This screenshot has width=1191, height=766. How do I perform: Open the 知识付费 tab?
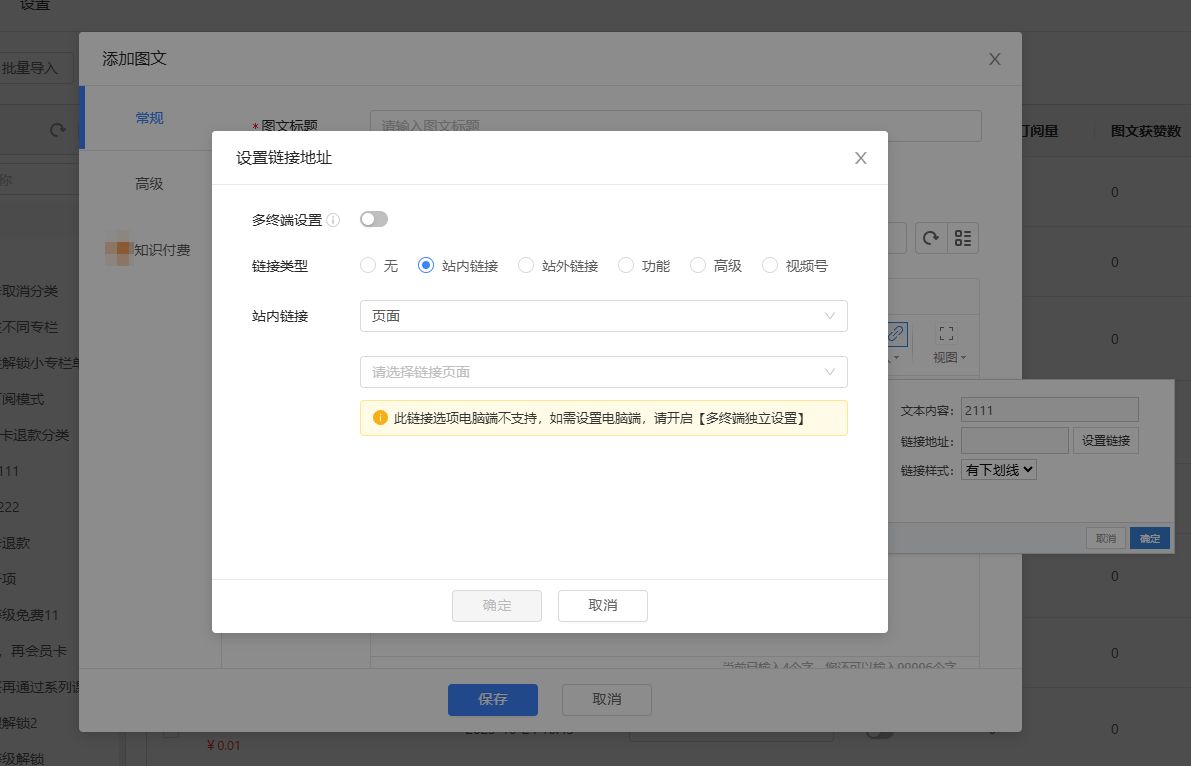(161, 250)
